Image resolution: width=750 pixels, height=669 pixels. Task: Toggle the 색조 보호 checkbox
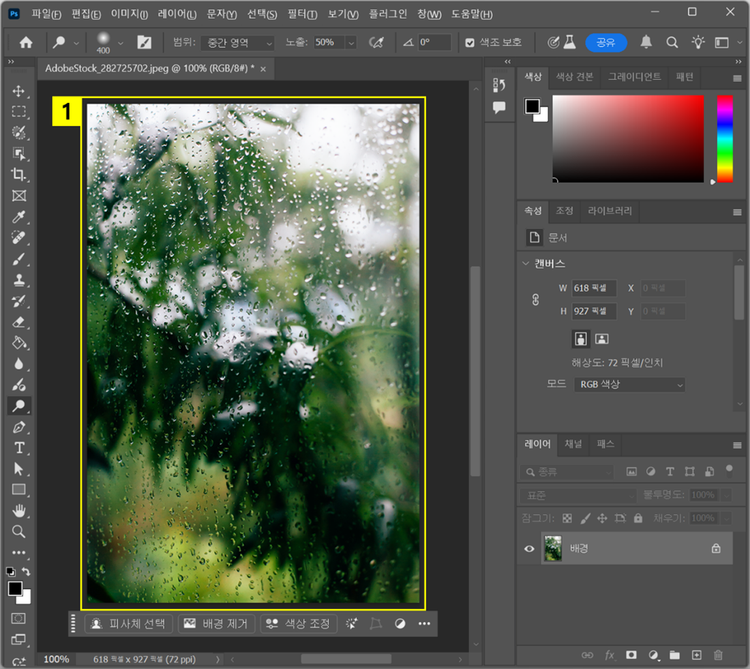[x=471, y=43]
